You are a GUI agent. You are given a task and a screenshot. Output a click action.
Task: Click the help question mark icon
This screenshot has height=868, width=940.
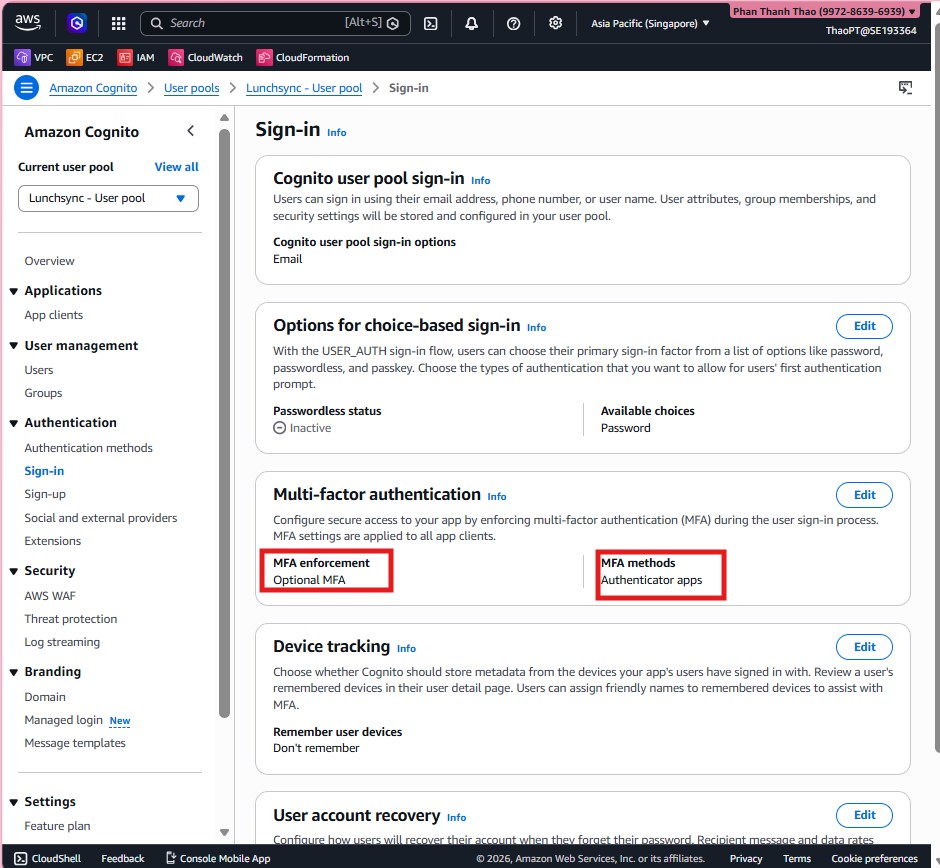click(x=513, y=23)
